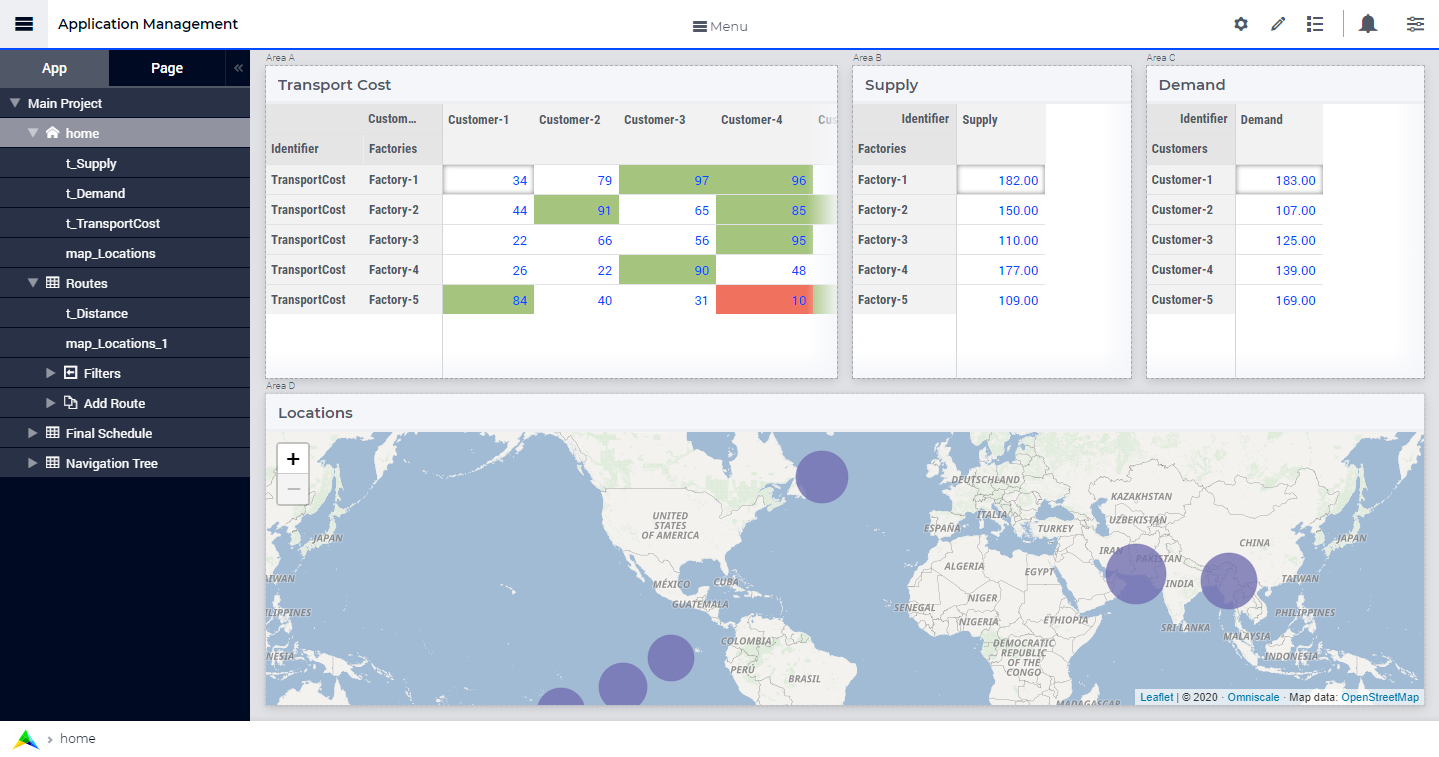
Task: Click the Add Route dialog icon
Action: coord(71,403)
